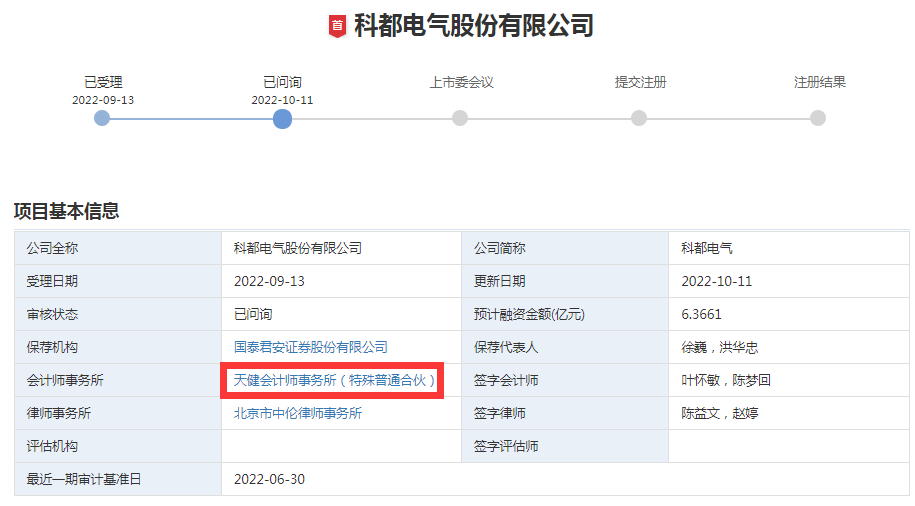Click the 审核状态 label cell
The width and height of the screenshot is (915, 506).
pos(118,314)
